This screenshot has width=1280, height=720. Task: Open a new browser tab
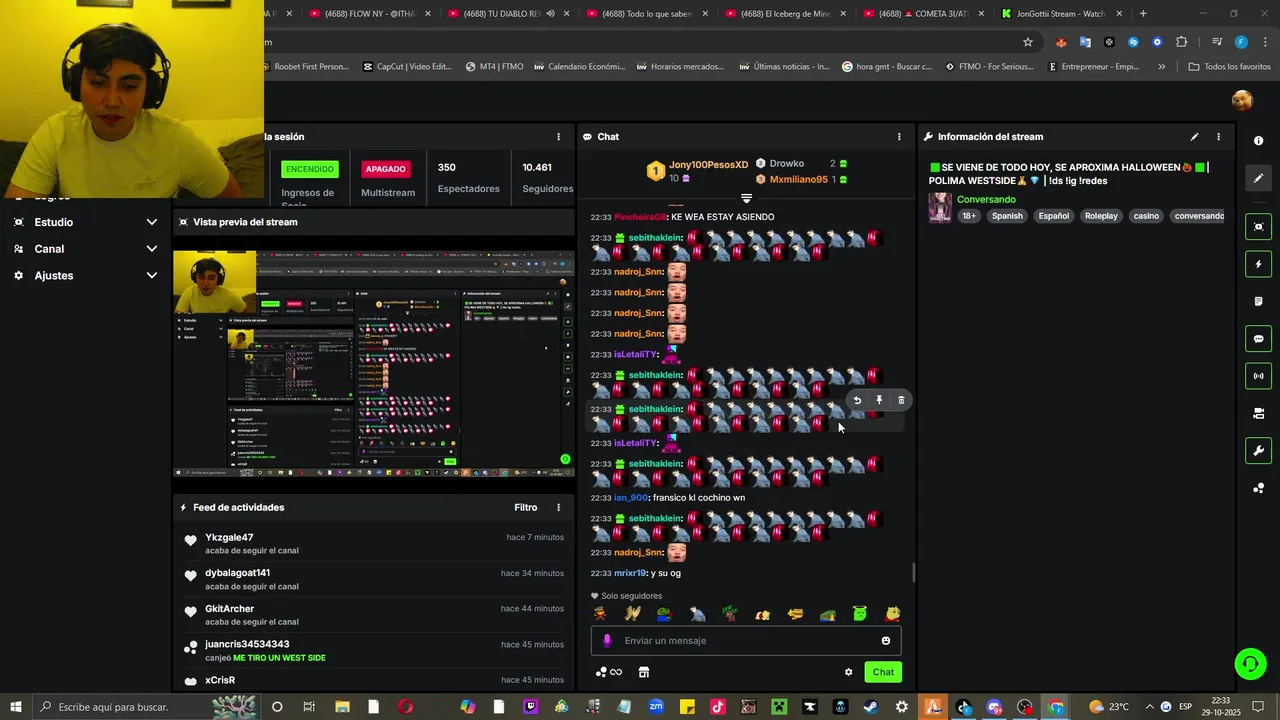click(1143, 14)
